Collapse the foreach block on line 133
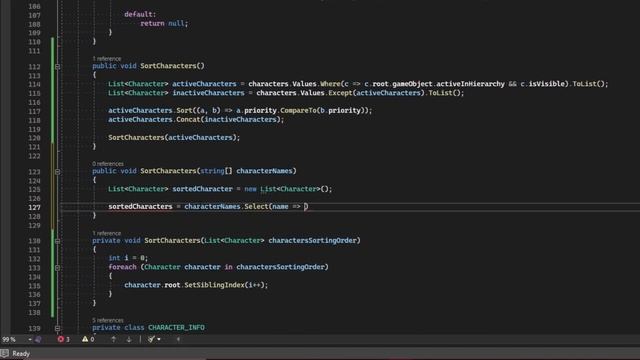 click(58, 267)
